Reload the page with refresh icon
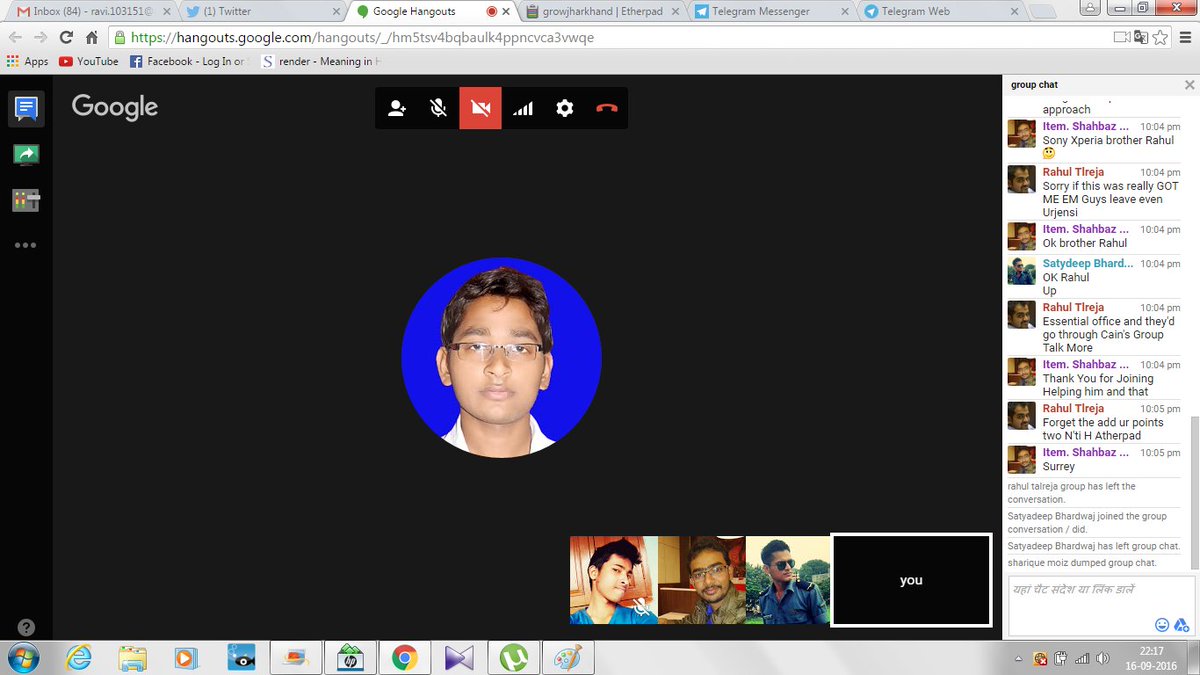Viewport: 1200px width, 675px height. [67, 38]
